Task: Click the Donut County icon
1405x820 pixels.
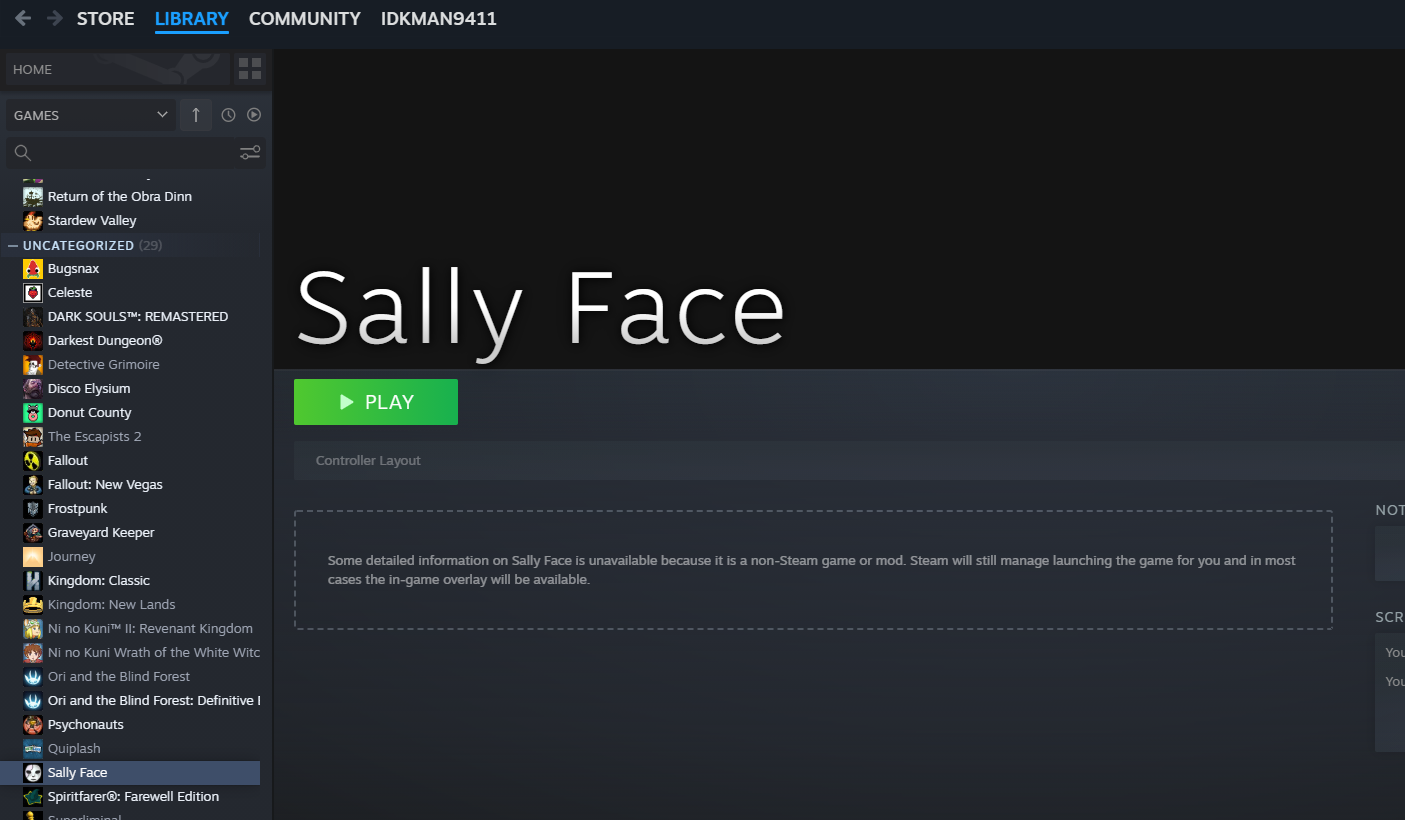Action: tap(33, 413)
